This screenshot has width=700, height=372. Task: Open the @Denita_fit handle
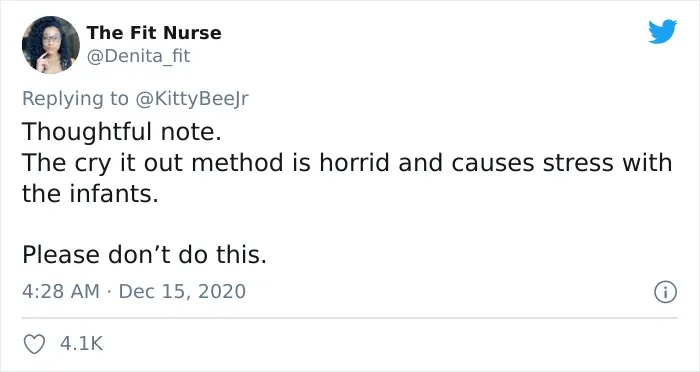coord(138,56)
